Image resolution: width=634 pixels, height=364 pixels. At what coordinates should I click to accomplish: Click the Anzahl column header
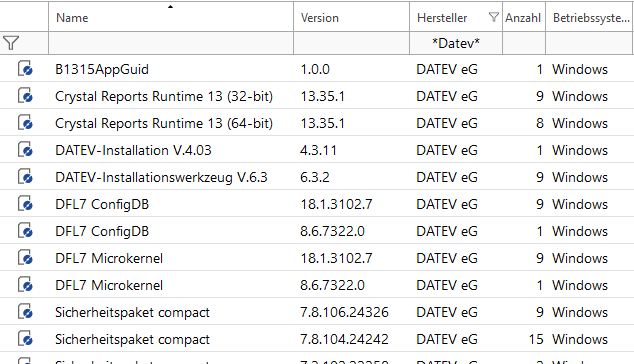point(524,17)
